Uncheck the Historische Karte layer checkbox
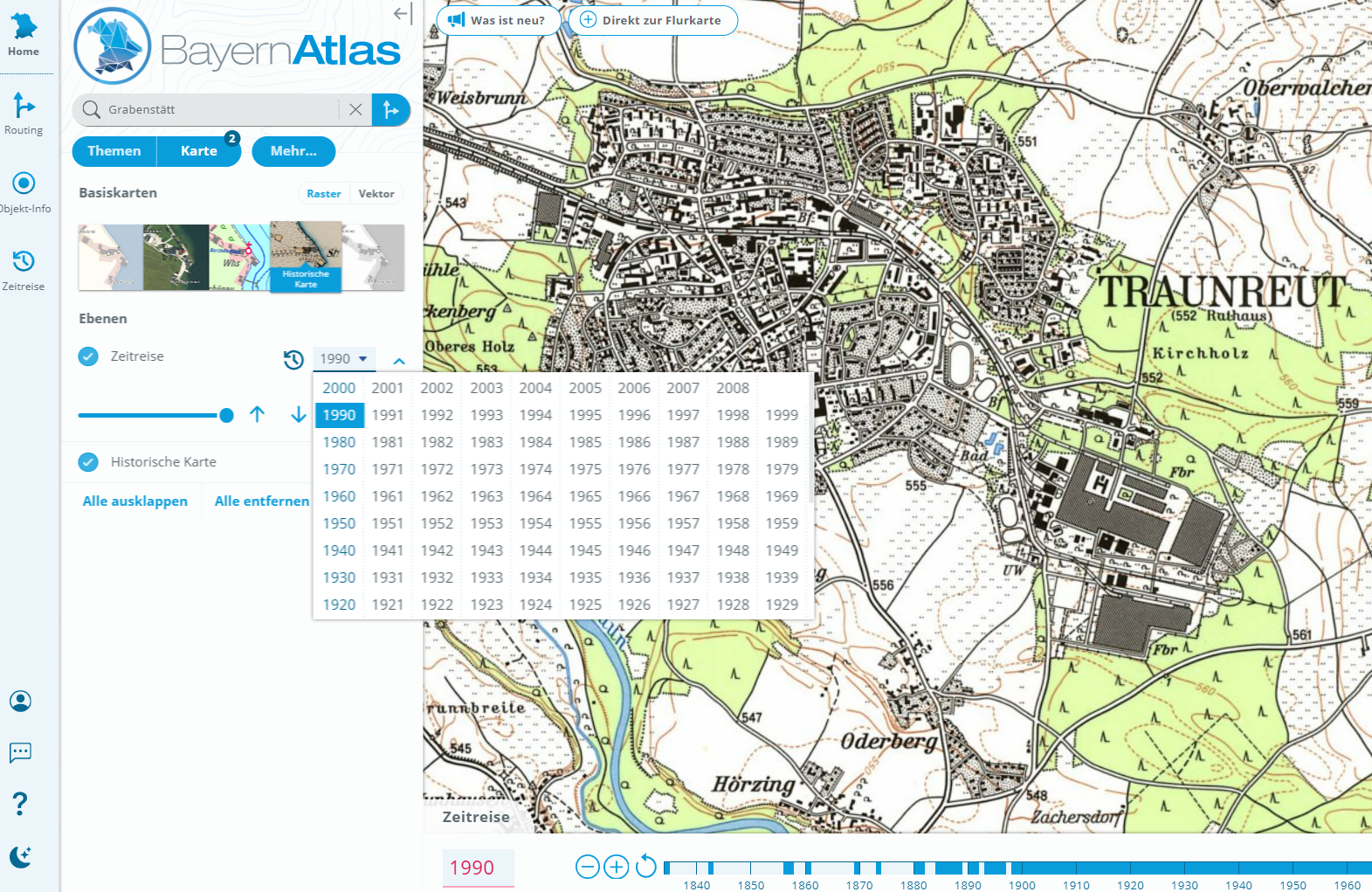Viewport: 1372px width, 892px height. (88, 462)
